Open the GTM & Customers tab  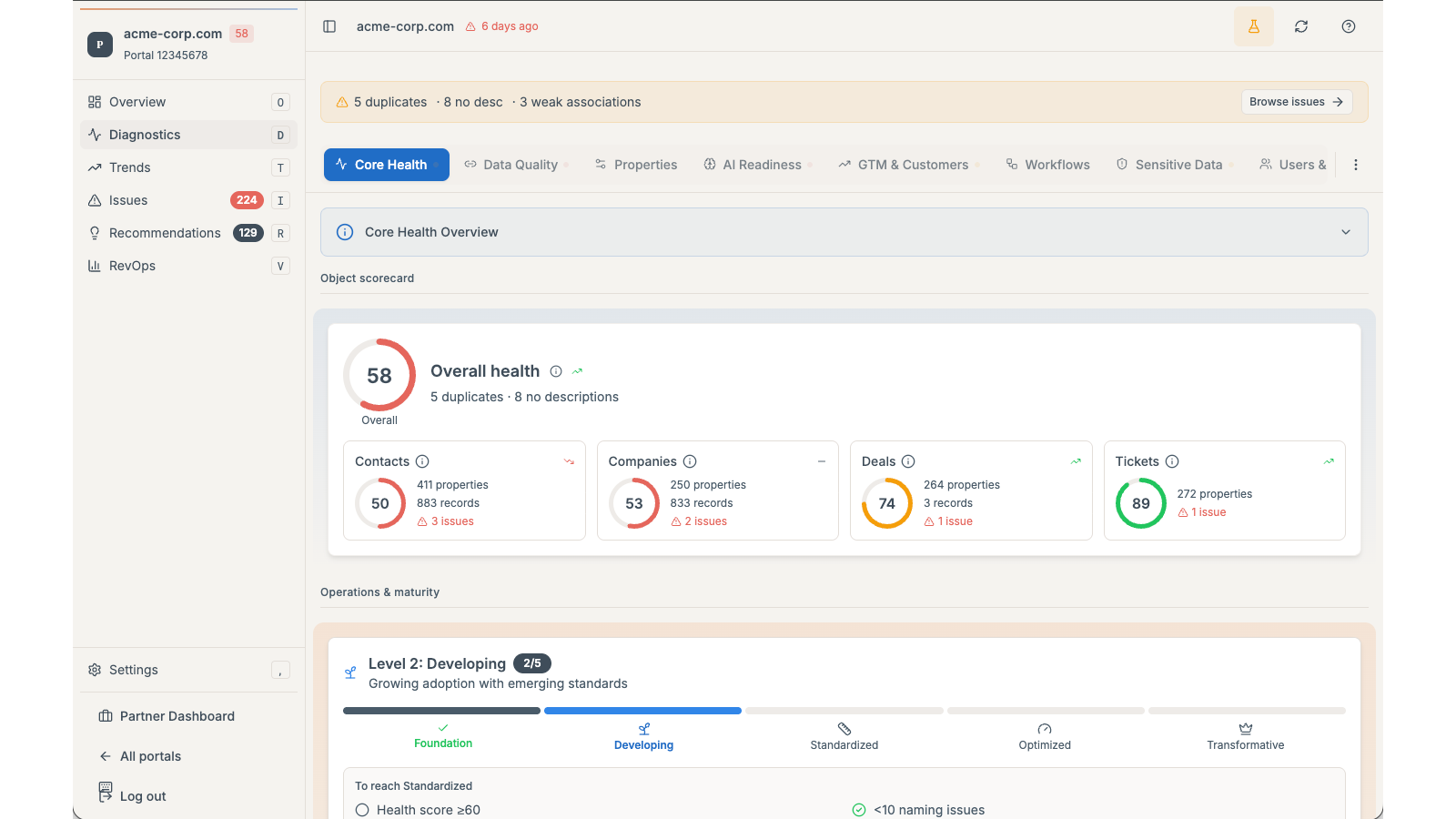(x=909, y=165)
